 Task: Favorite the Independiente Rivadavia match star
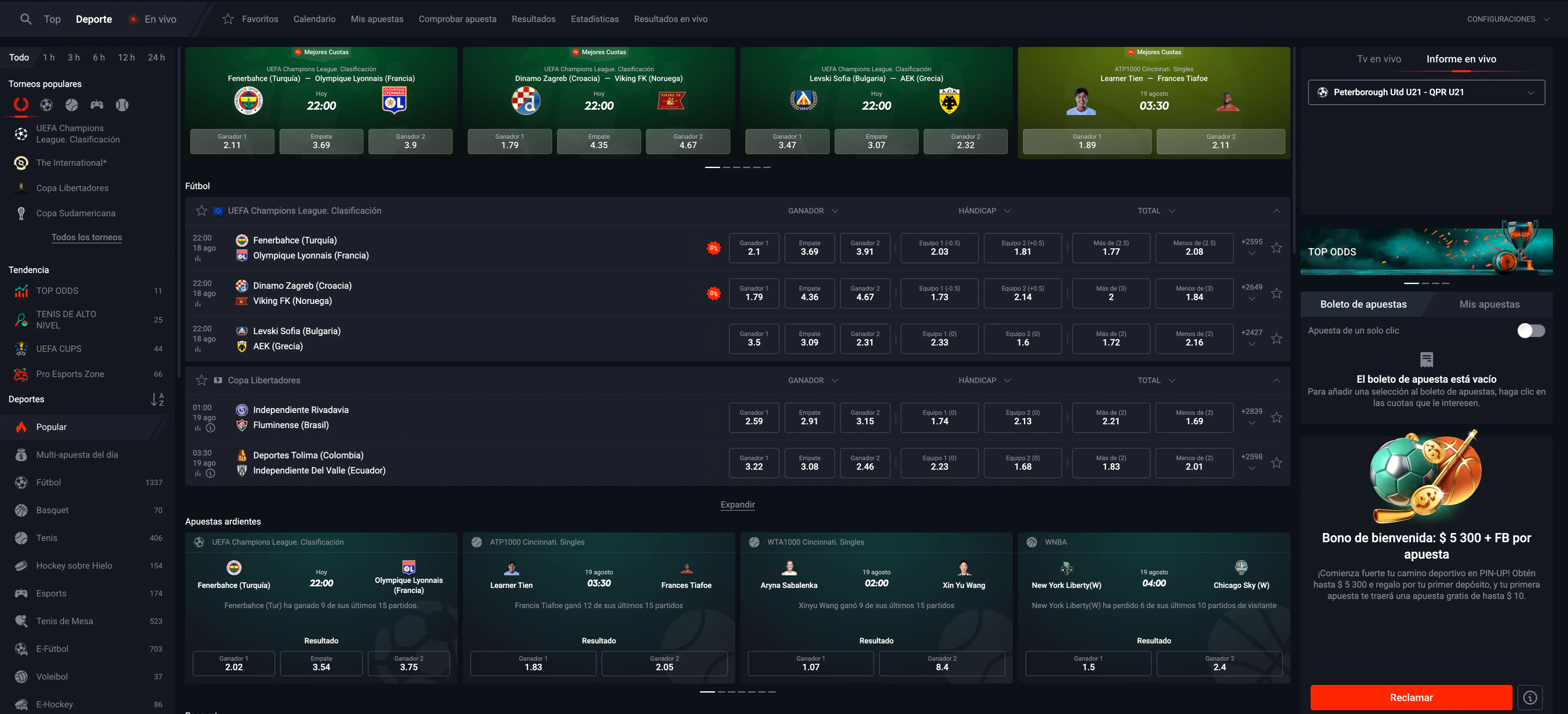1277,417
